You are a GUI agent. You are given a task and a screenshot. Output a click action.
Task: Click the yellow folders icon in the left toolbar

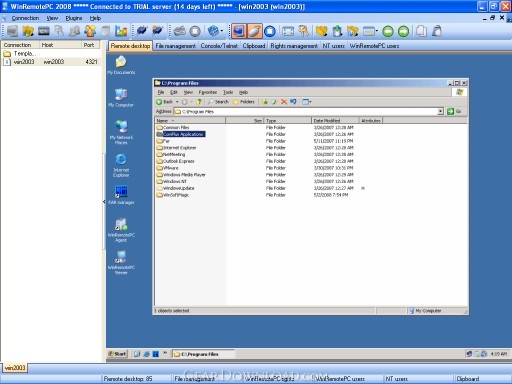pos(28,31)
